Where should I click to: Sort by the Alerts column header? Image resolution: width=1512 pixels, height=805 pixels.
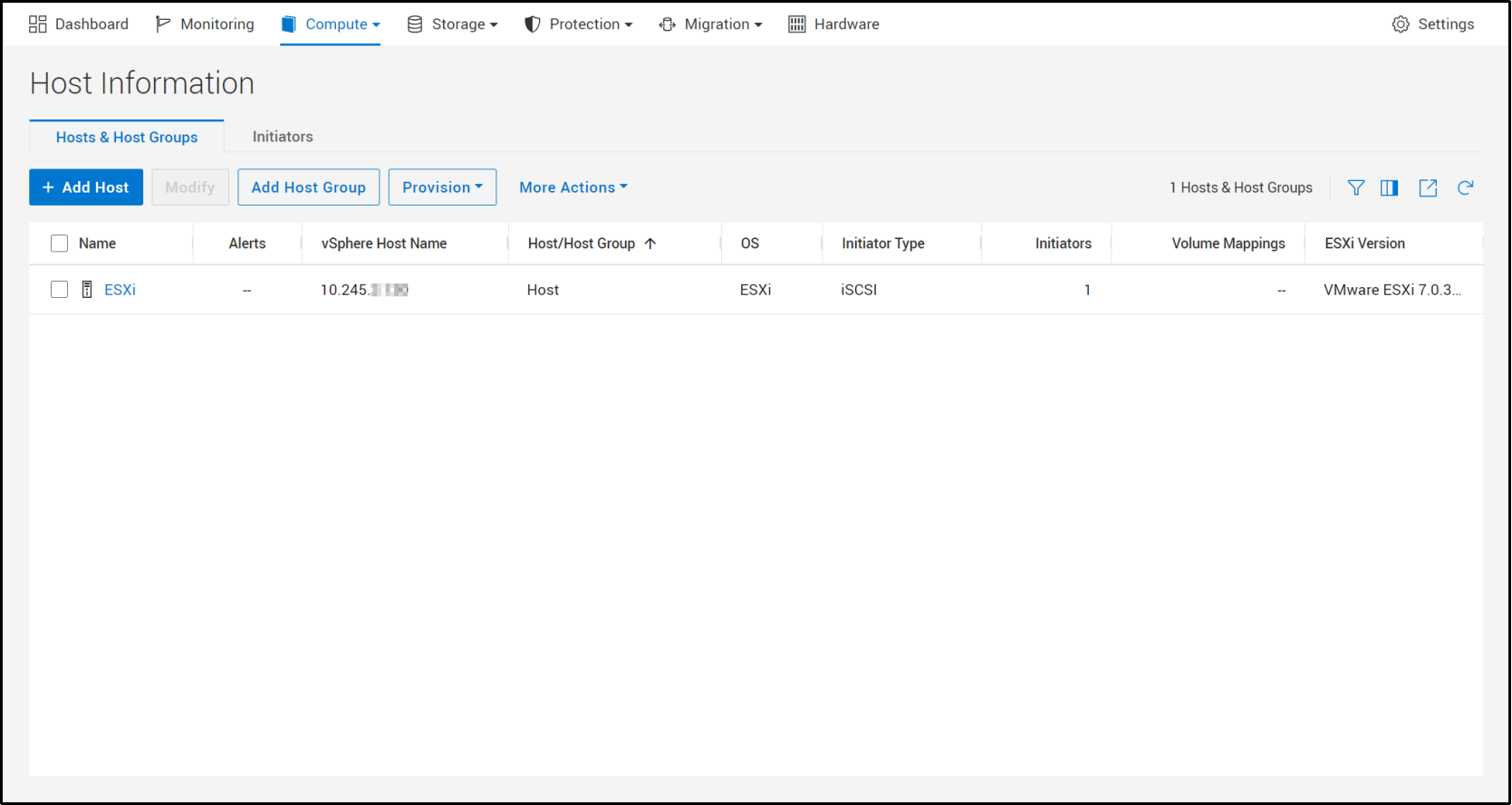coord(247,244)
